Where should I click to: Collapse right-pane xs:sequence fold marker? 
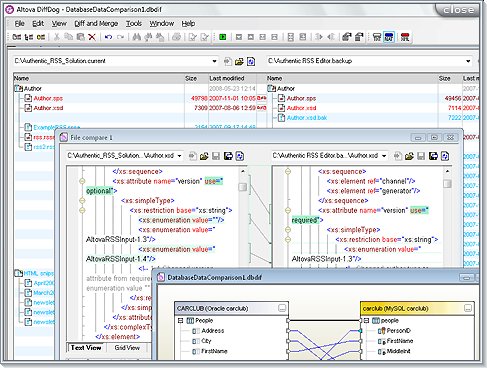click(288, 171)
